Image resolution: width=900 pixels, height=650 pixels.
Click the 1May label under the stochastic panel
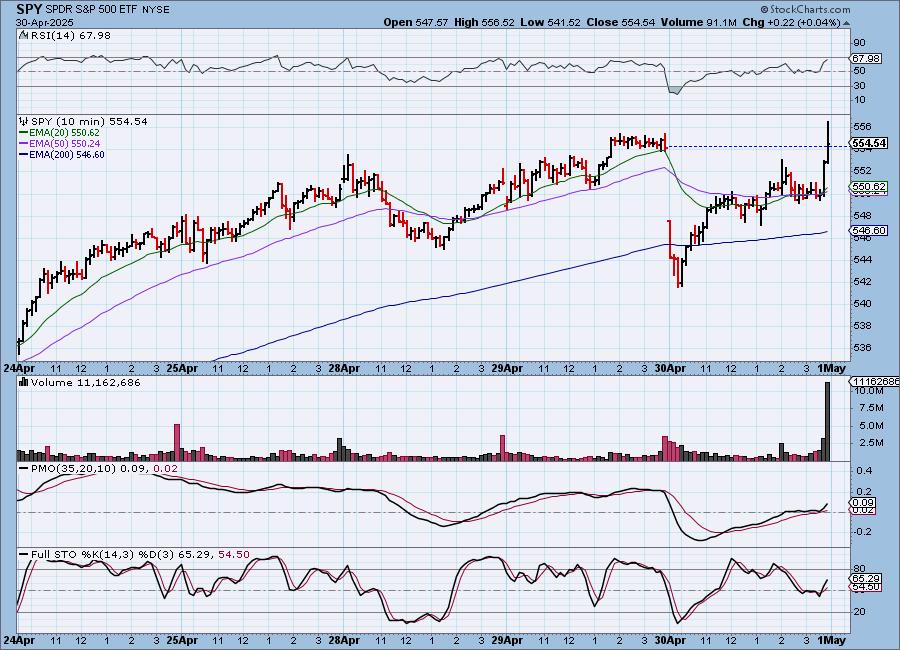point(831,640)
